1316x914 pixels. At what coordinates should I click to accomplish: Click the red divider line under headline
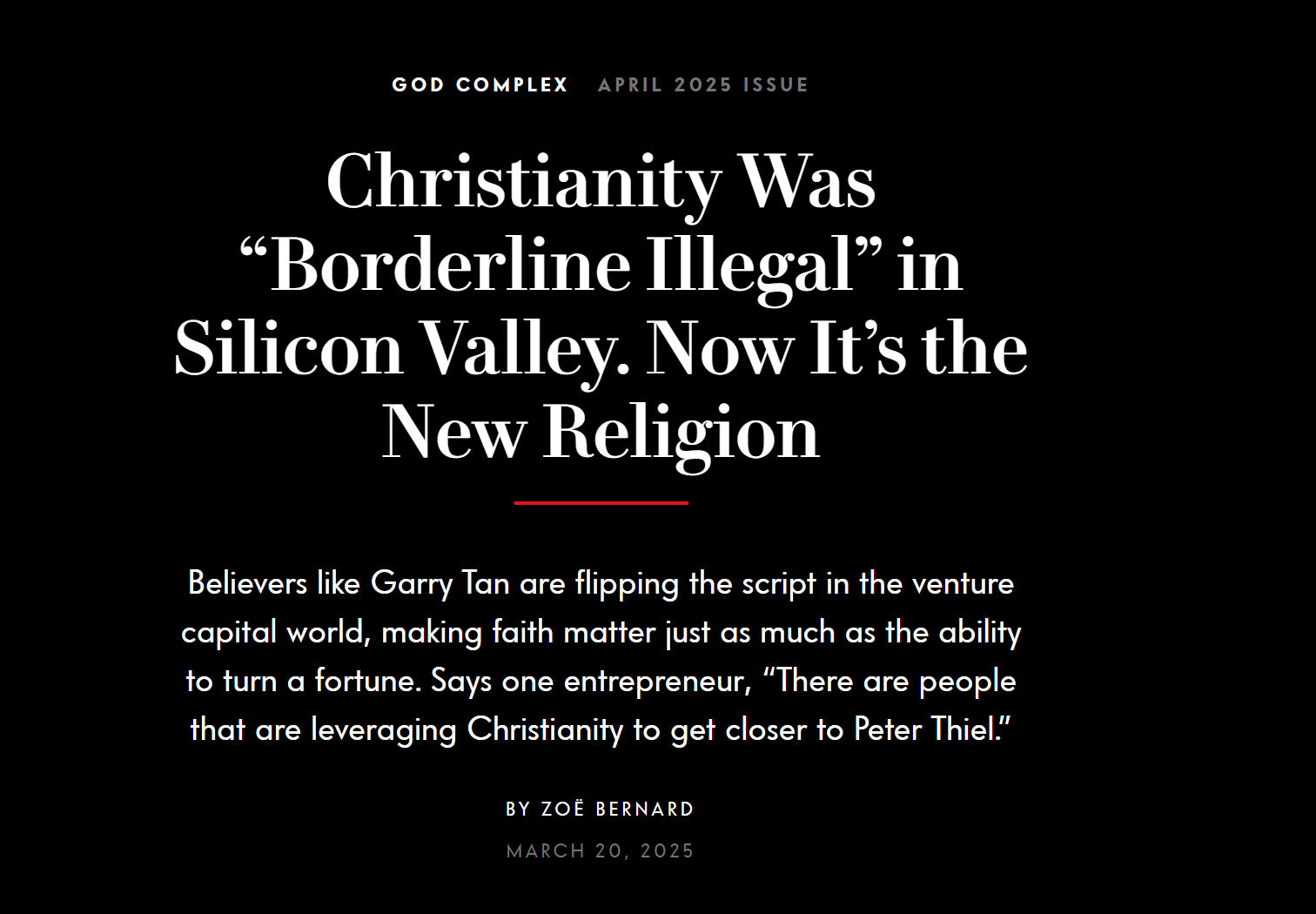(x=601, y=502)
